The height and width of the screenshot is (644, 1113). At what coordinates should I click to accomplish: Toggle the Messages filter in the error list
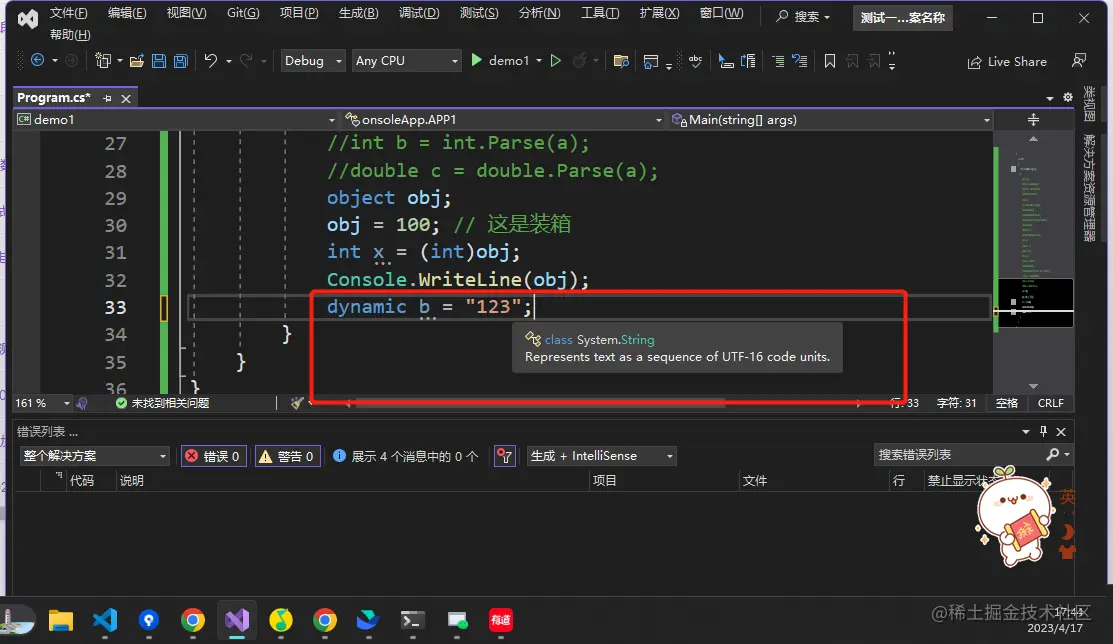[x=405, y=456]
